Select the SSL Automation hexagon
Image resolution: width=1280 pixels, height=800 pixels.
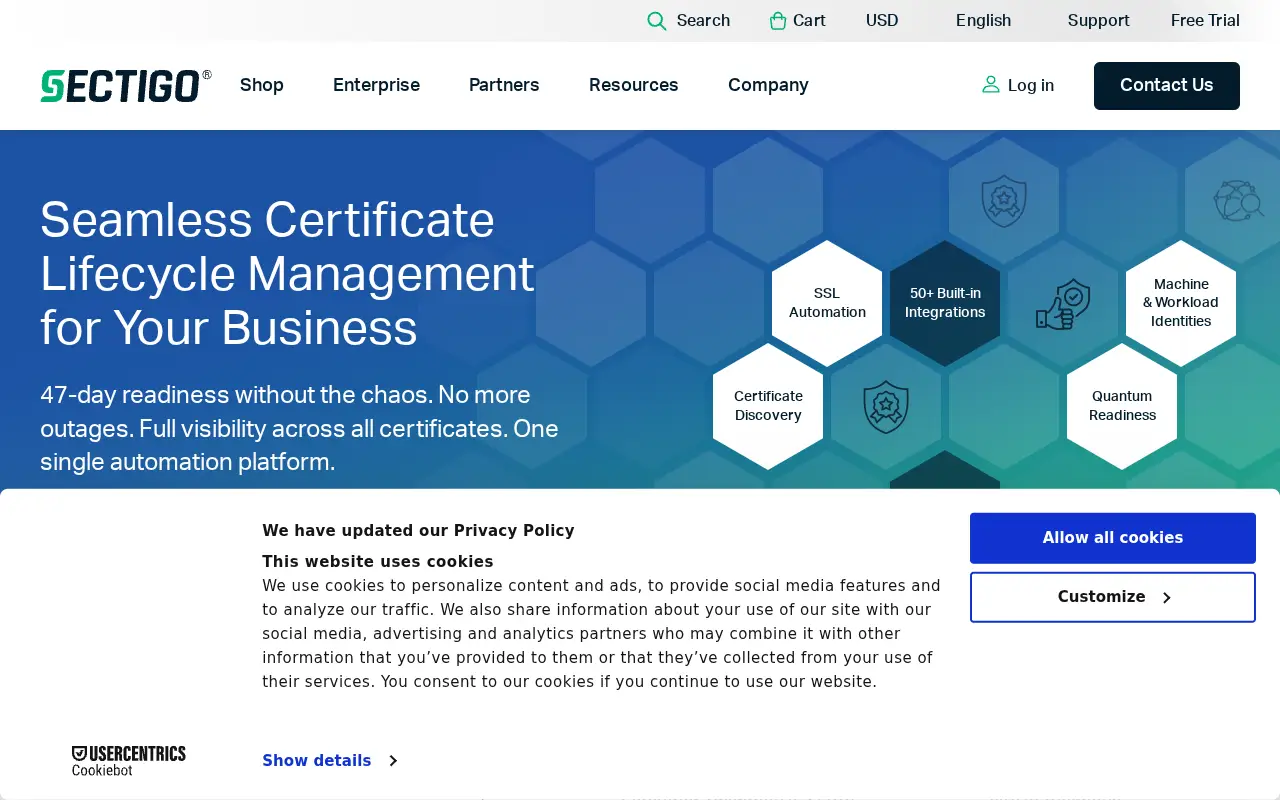point(827,303)
